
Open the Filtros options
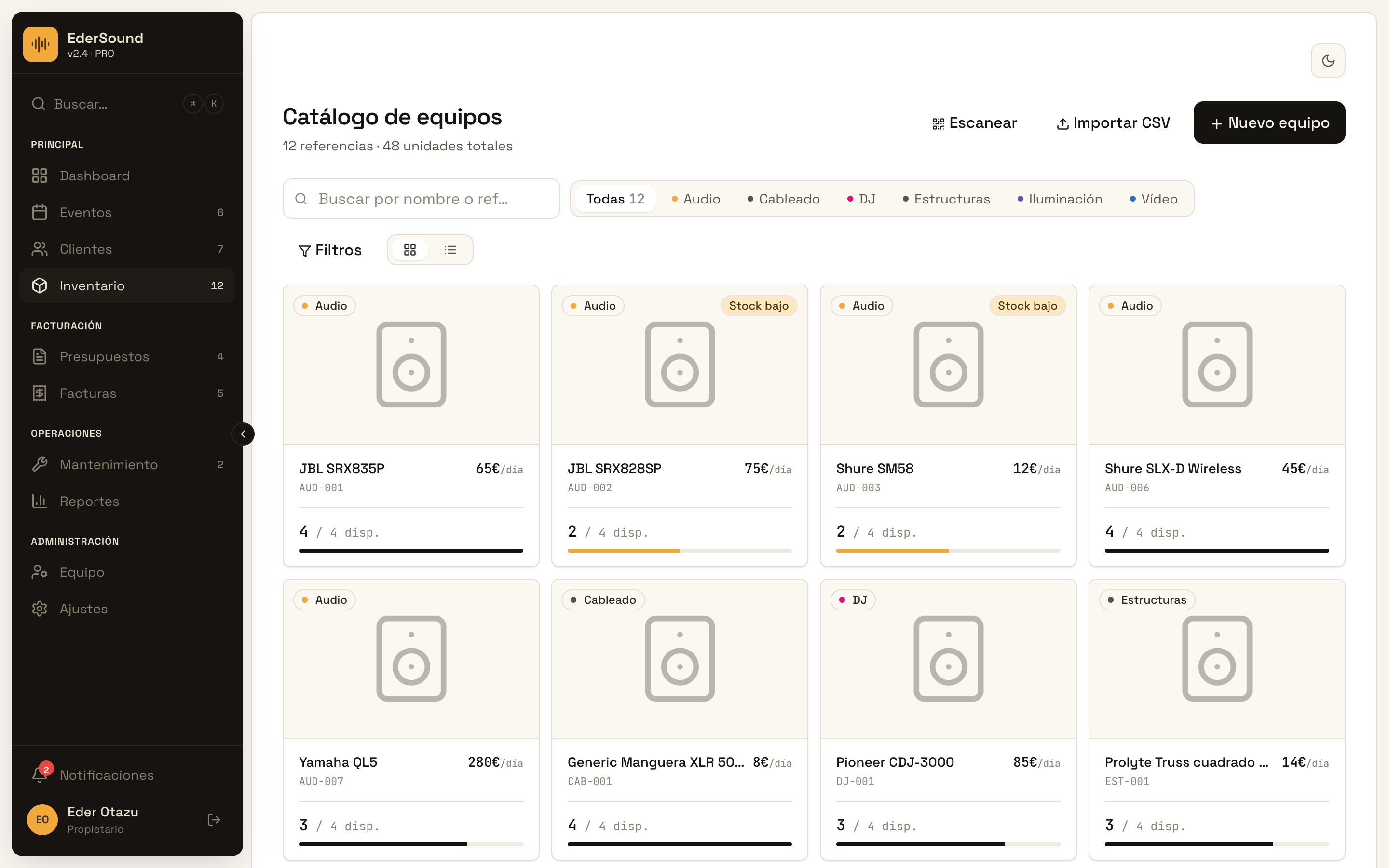pyautogui.click(x=329, y=250)
